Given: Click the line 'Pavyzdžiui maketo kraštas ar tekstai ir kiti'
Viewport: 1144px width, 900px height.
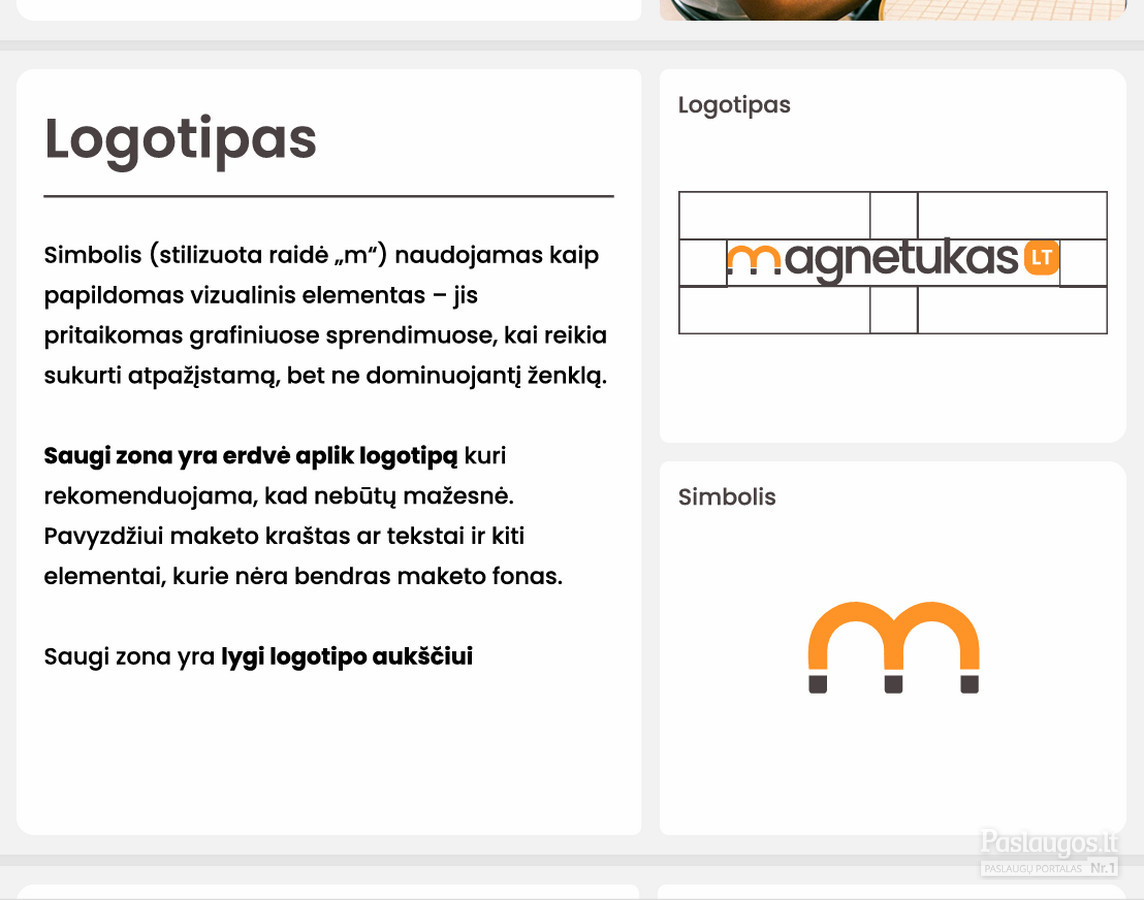Looking at the screenshot, I should tap(284, 536).
